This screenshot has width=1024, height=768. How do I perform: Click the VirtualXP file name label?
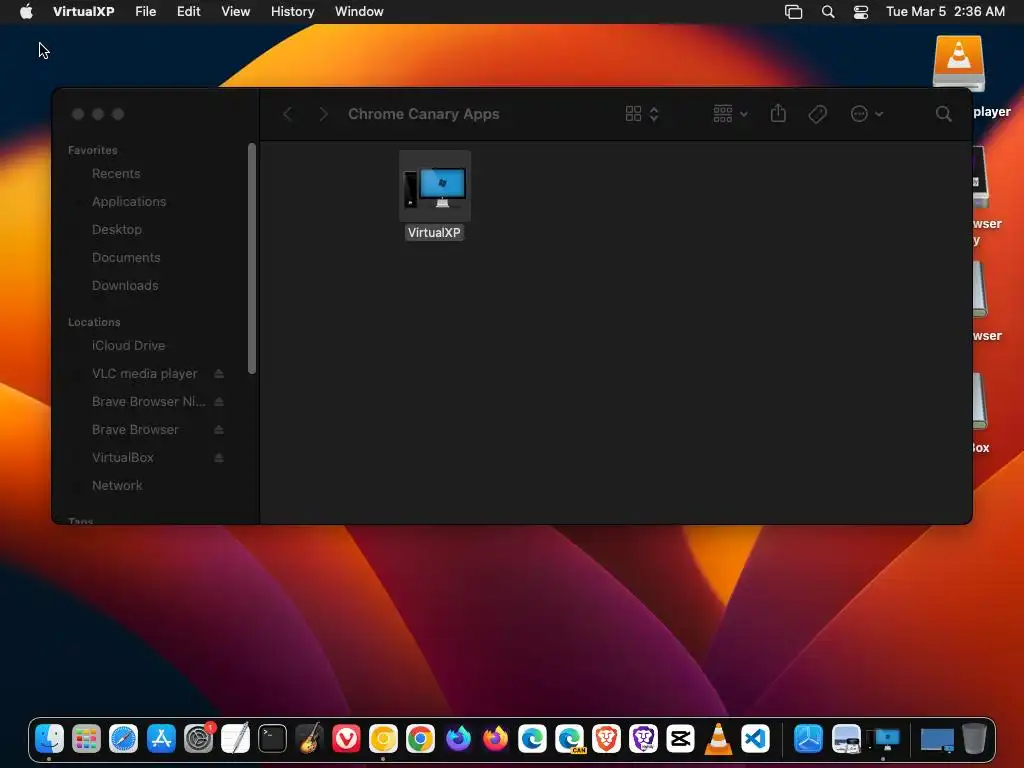[x=434, y=232]
